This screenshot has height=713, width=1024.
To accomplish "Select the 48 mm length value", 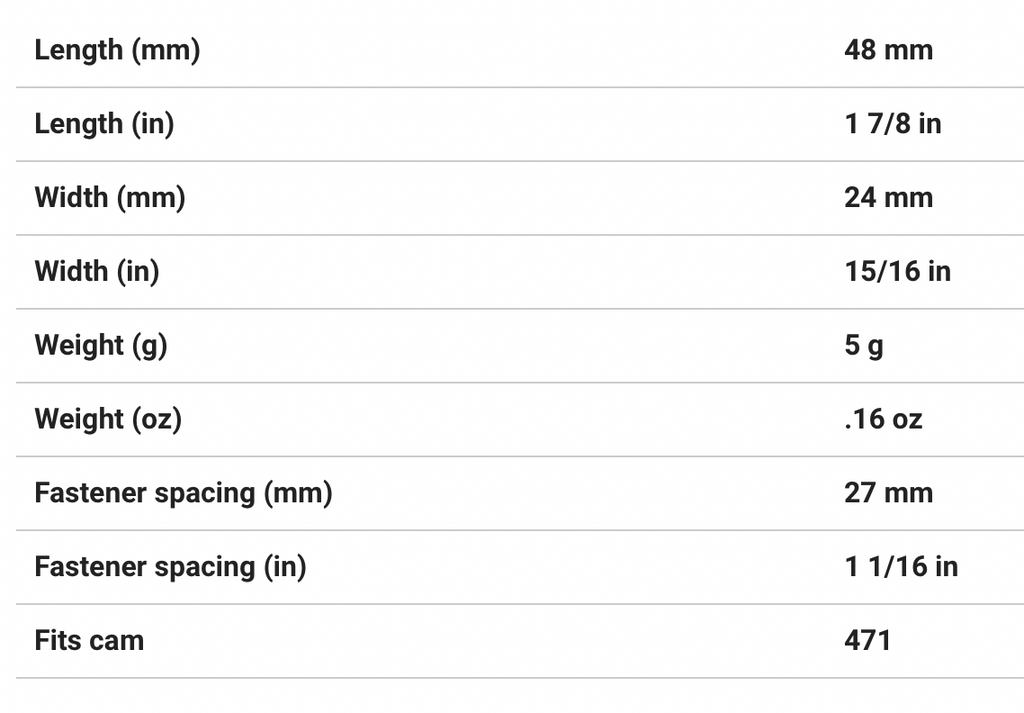I will point(888,50).
